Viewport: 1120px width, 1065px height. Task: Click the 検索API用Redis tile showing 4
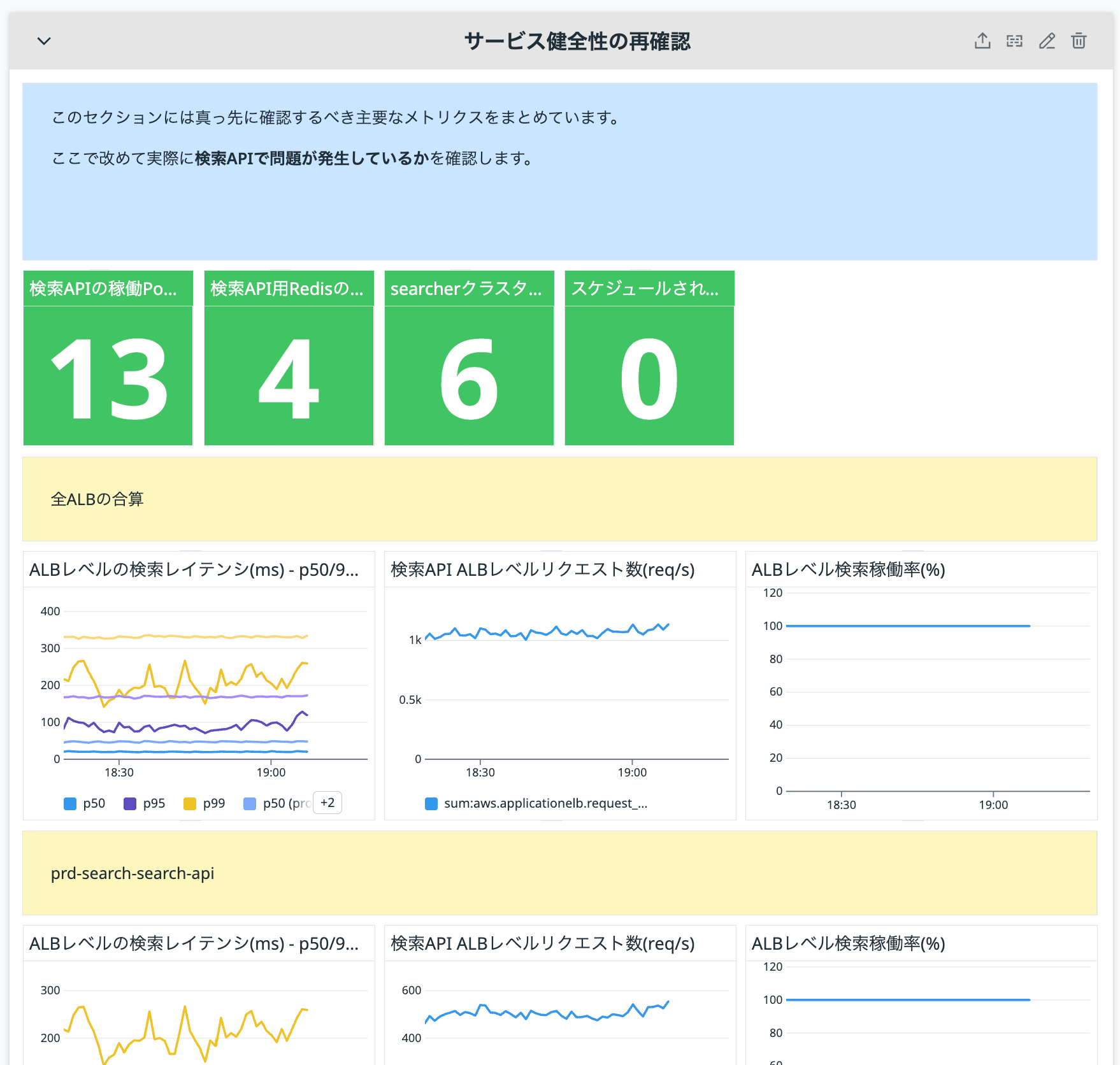click(x=288, y=373)
